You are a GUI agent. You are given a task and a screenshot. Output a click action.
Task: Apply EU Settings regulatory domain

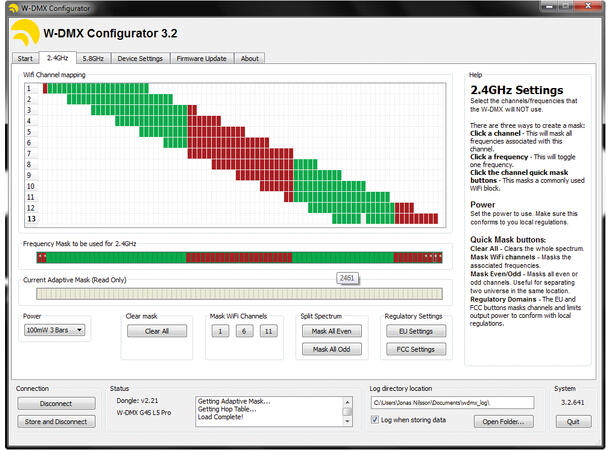coord(415,331)
